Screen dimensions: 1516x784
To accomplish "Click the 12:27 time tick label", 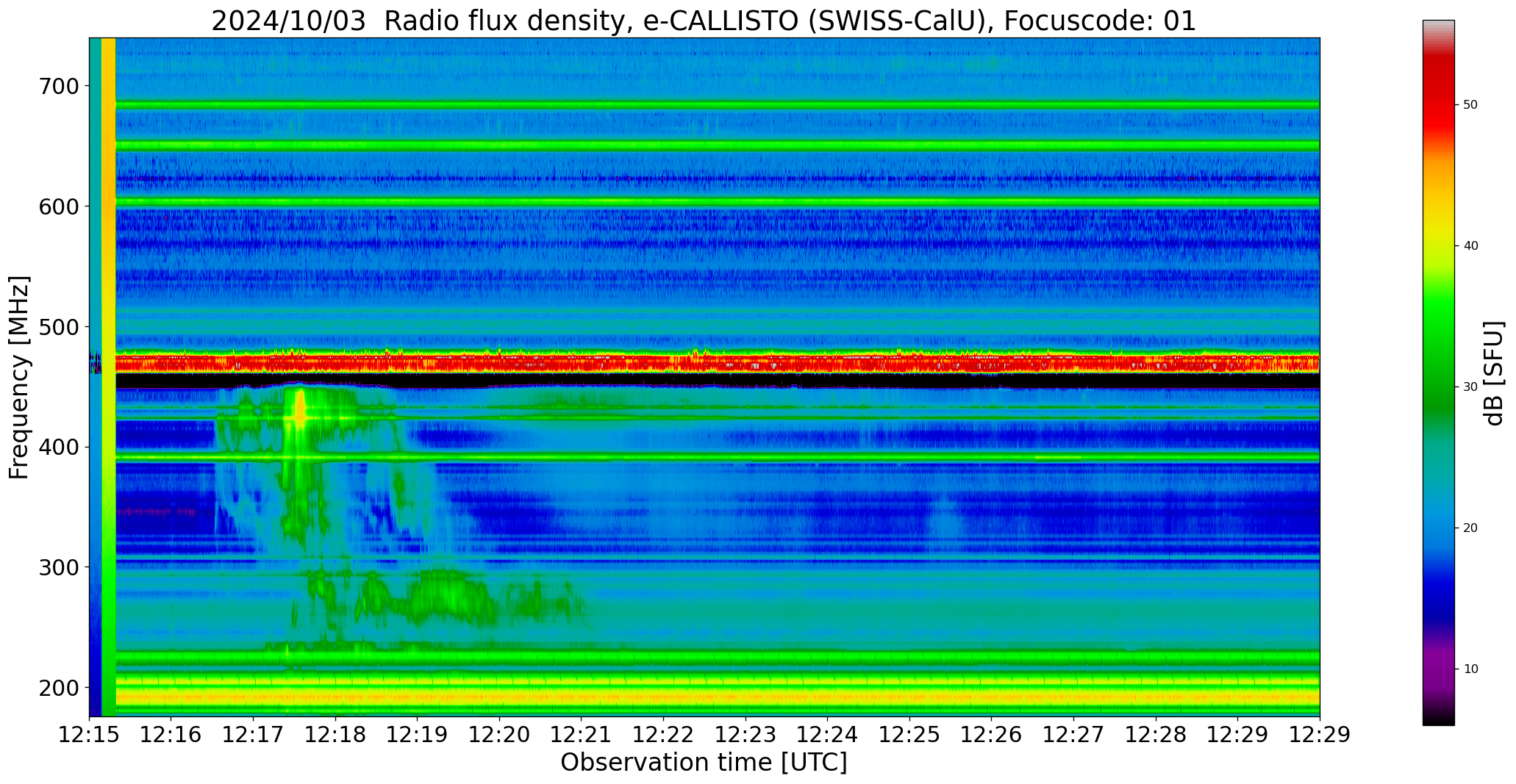I will click(1073, 735).
